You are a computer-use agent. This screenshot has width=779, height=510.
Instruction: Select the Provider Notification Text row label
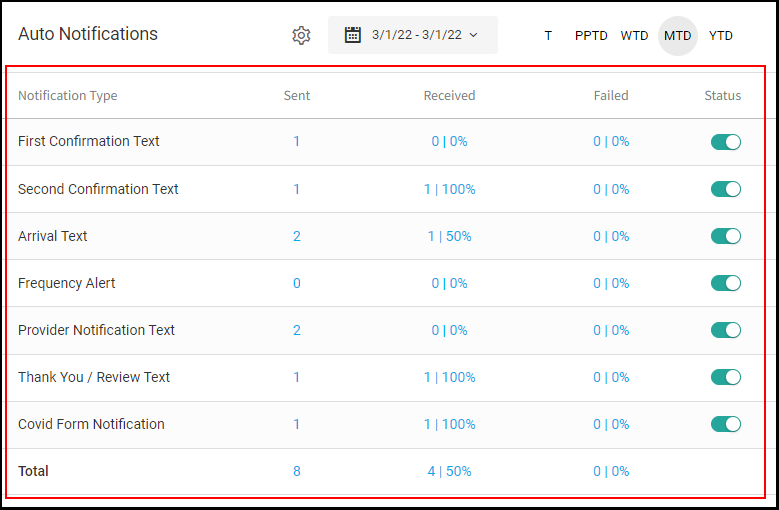coord(96,330)
